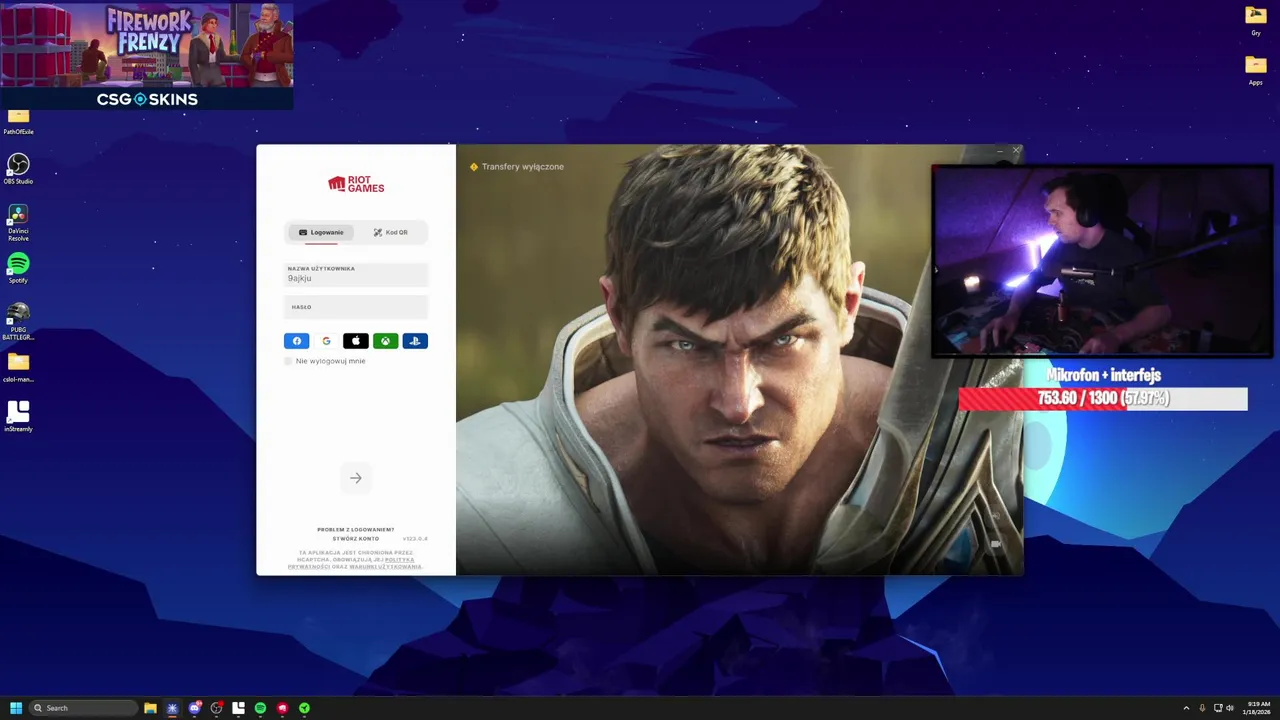Screen dimensions: 1280x720
Task: Open the inStreamly desktop icon
Action: tap(18, 416)
